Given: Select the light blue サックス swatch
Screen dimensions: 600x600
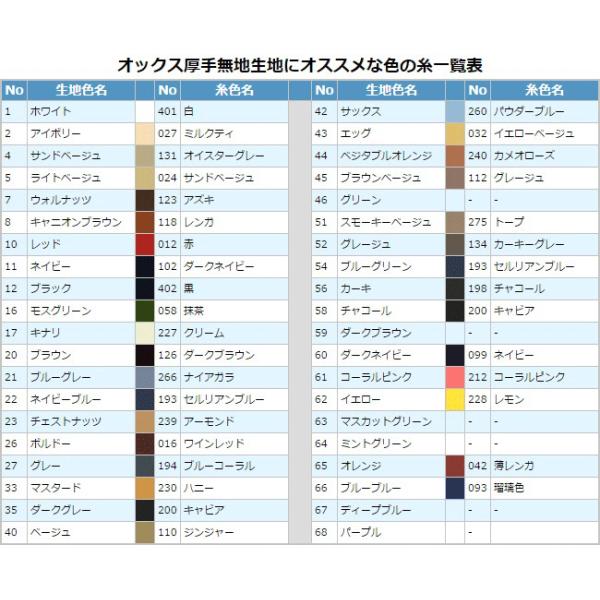Looking at the screenshot, I should tap(454, 111).
